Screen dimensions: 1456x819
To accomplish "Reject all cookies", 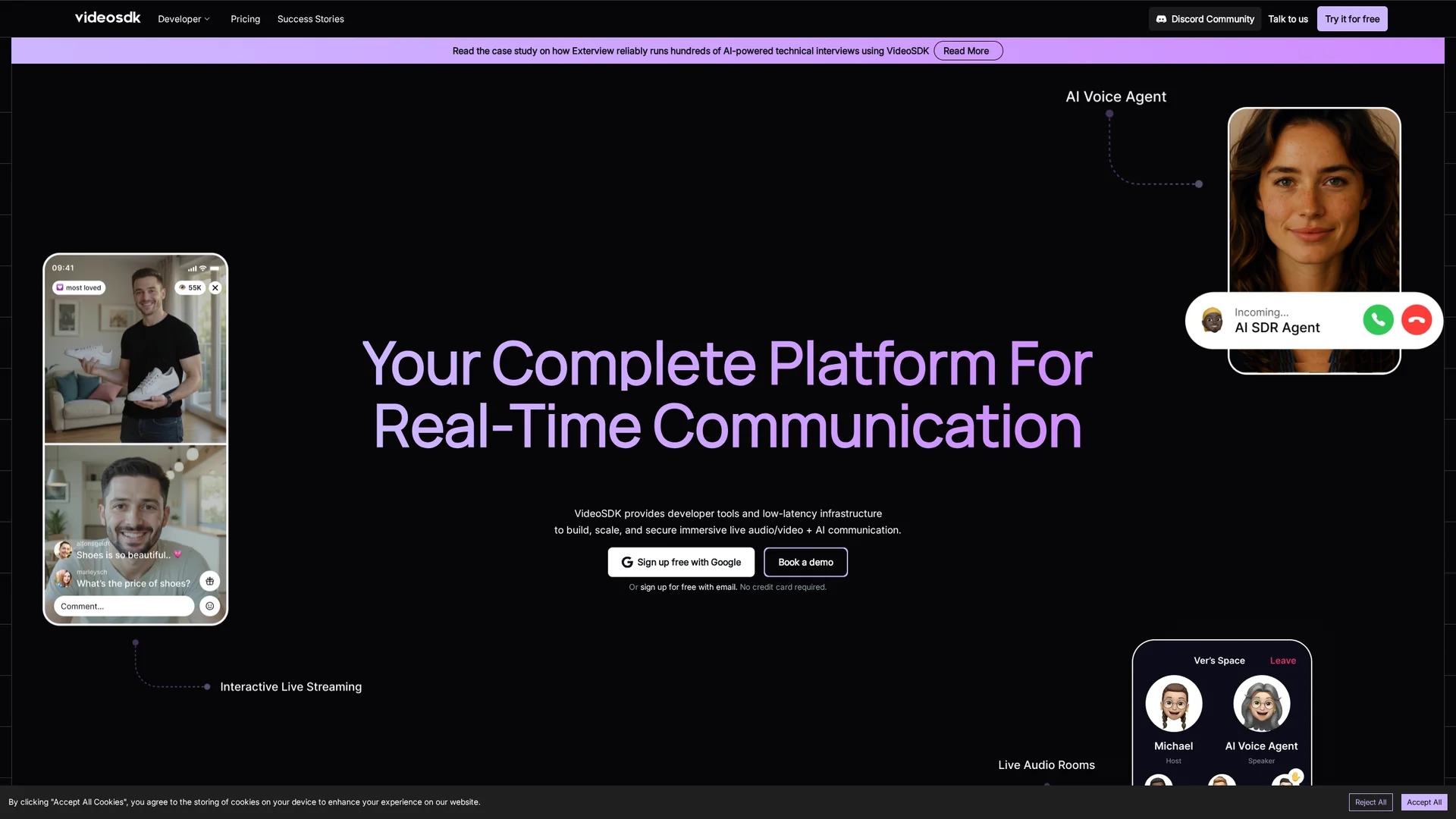I will pos(1370,802).
